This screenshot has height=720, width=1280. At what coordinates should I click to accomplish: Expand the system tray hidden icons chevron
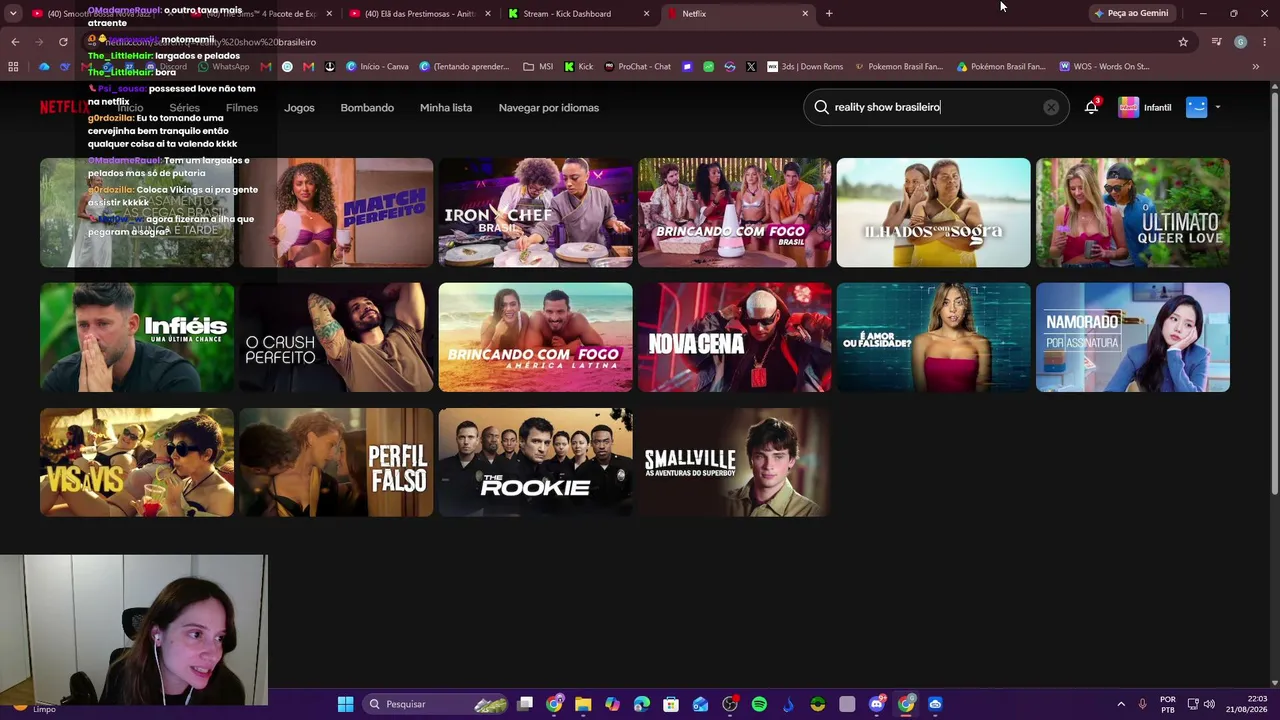(1120, 704)
